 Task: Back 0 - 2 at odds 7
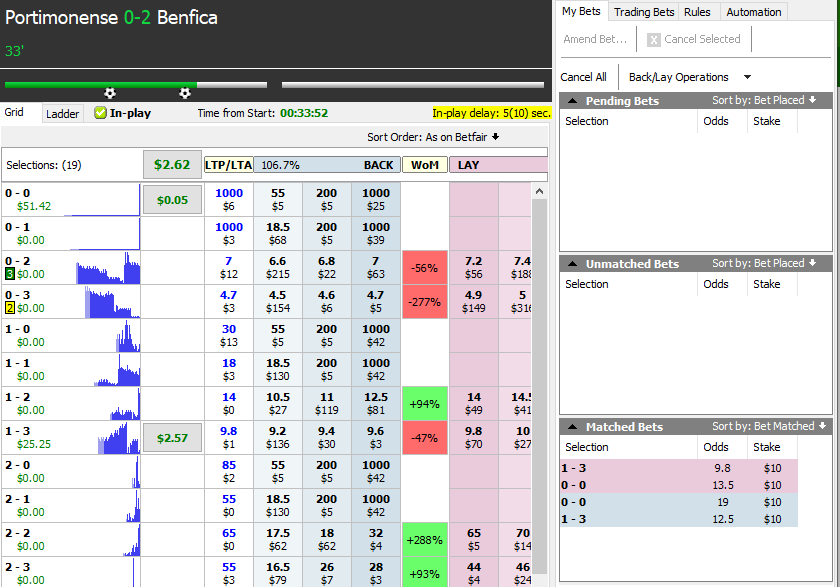pos(376,268)
